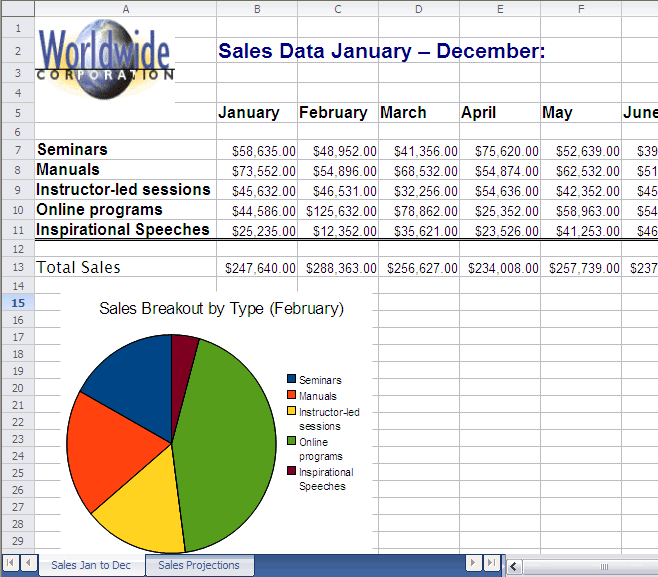Select January total $247,640.00

coord(257,268)
